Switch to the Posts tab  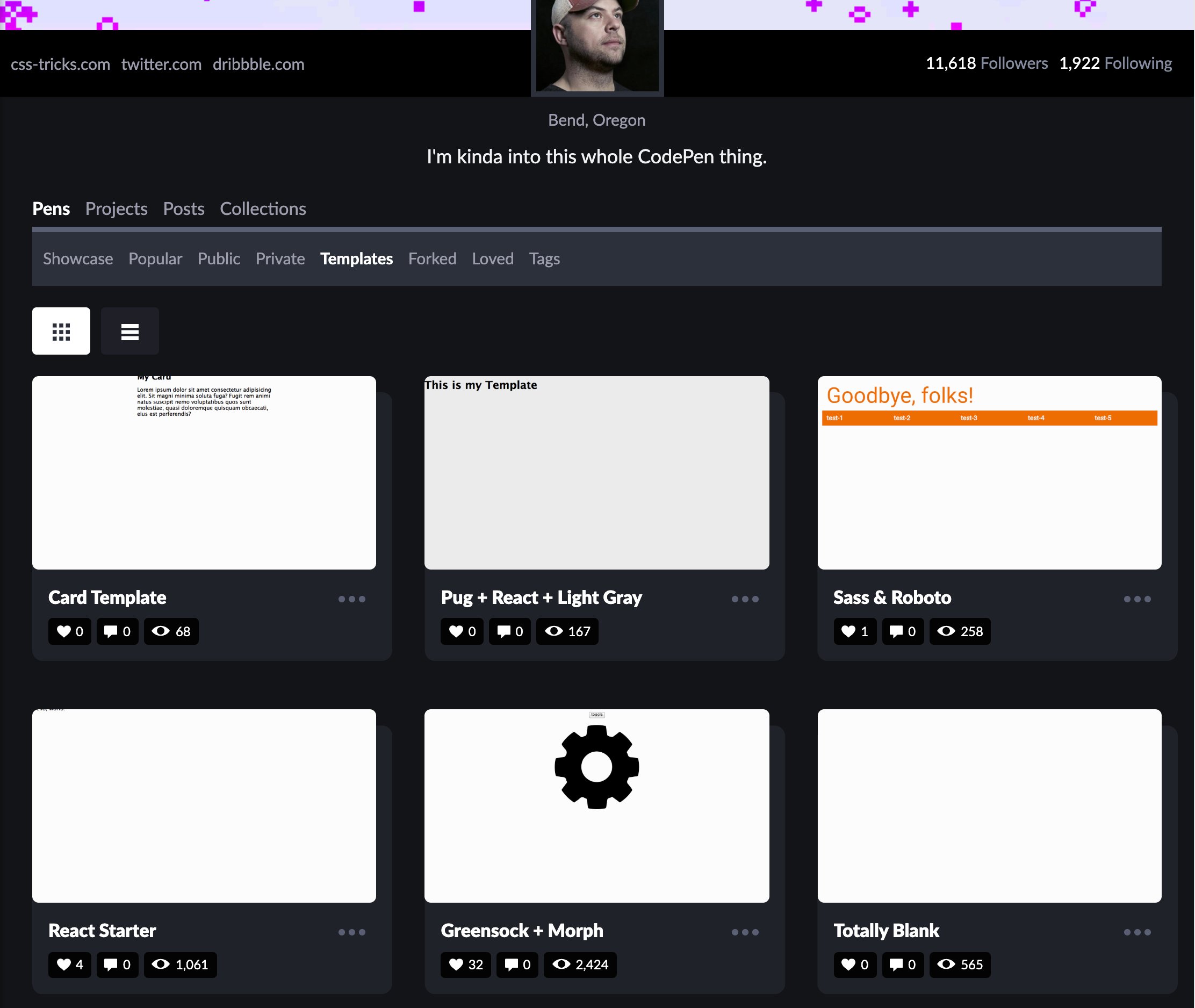tap(183, 208)
